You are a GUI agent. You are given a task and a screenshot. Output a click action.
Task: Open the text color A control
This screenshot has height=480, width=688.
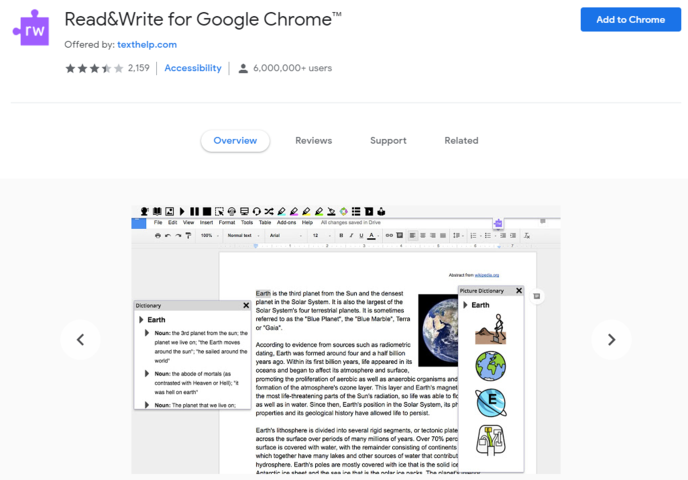371,236
